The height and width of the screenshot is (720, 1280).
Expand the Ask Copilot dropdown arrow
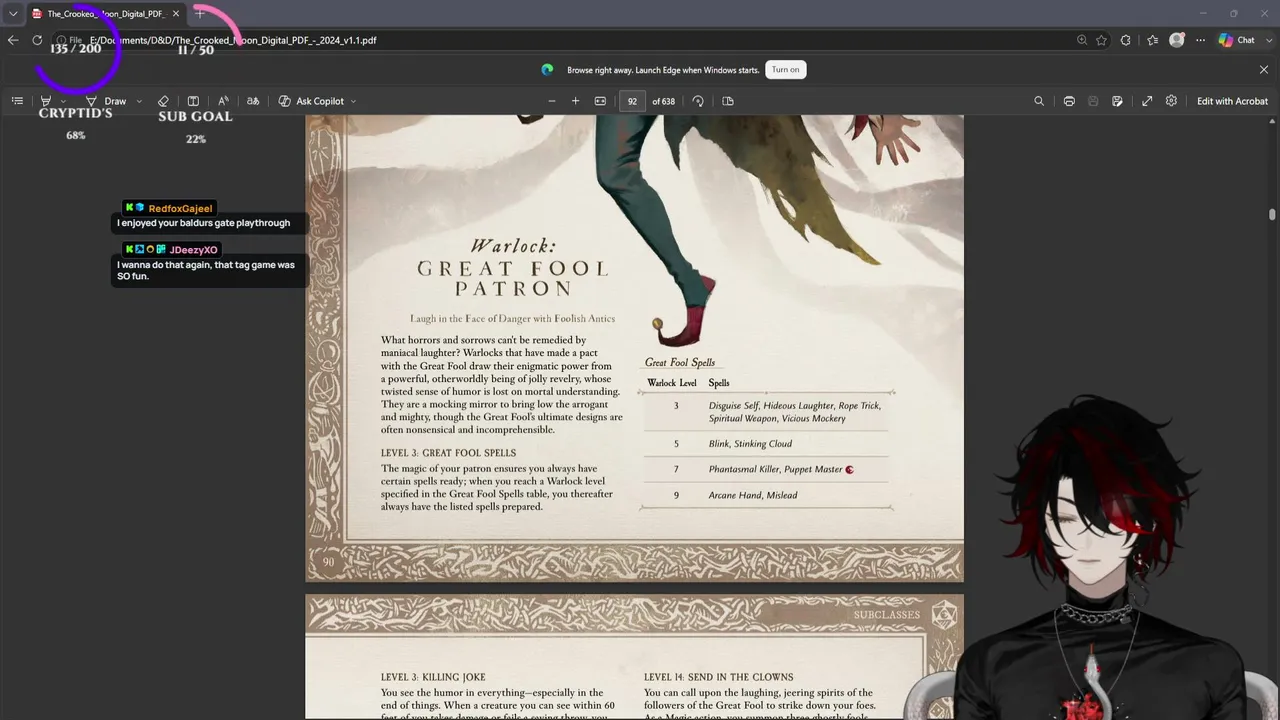[353, 101]
